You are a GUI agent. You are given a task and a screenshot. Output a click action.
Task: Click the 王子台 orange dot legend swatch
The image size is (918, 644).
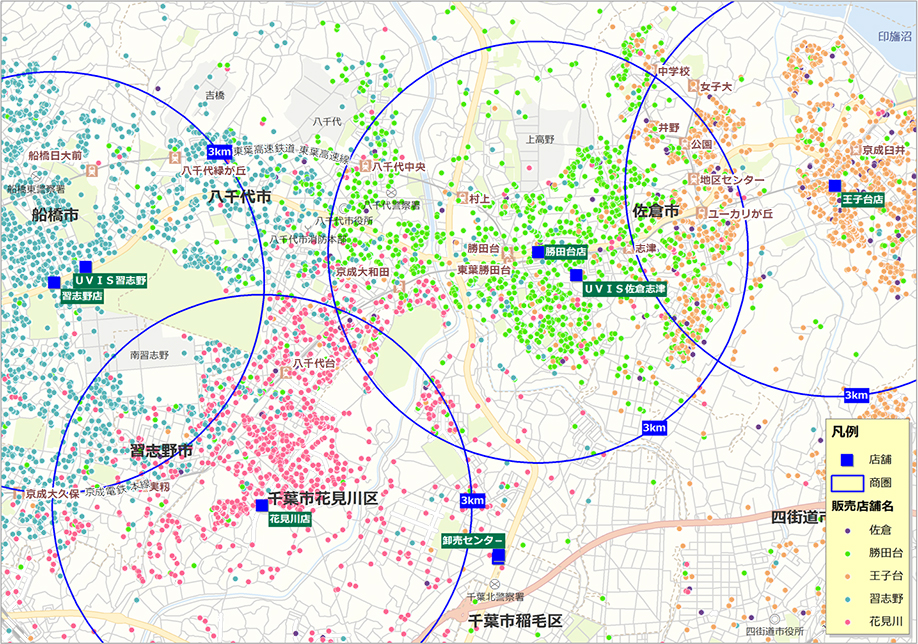(847, 576)
